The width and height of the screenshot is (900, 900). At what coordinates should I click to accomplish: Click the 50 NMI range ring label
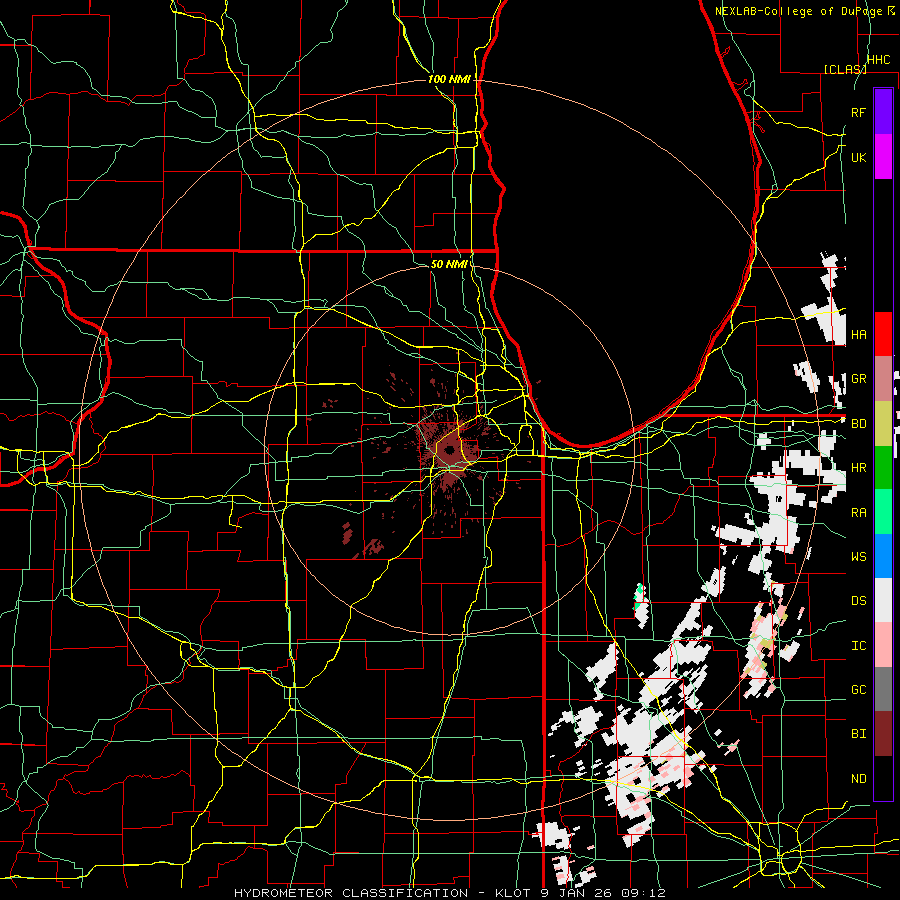point(449,264)
